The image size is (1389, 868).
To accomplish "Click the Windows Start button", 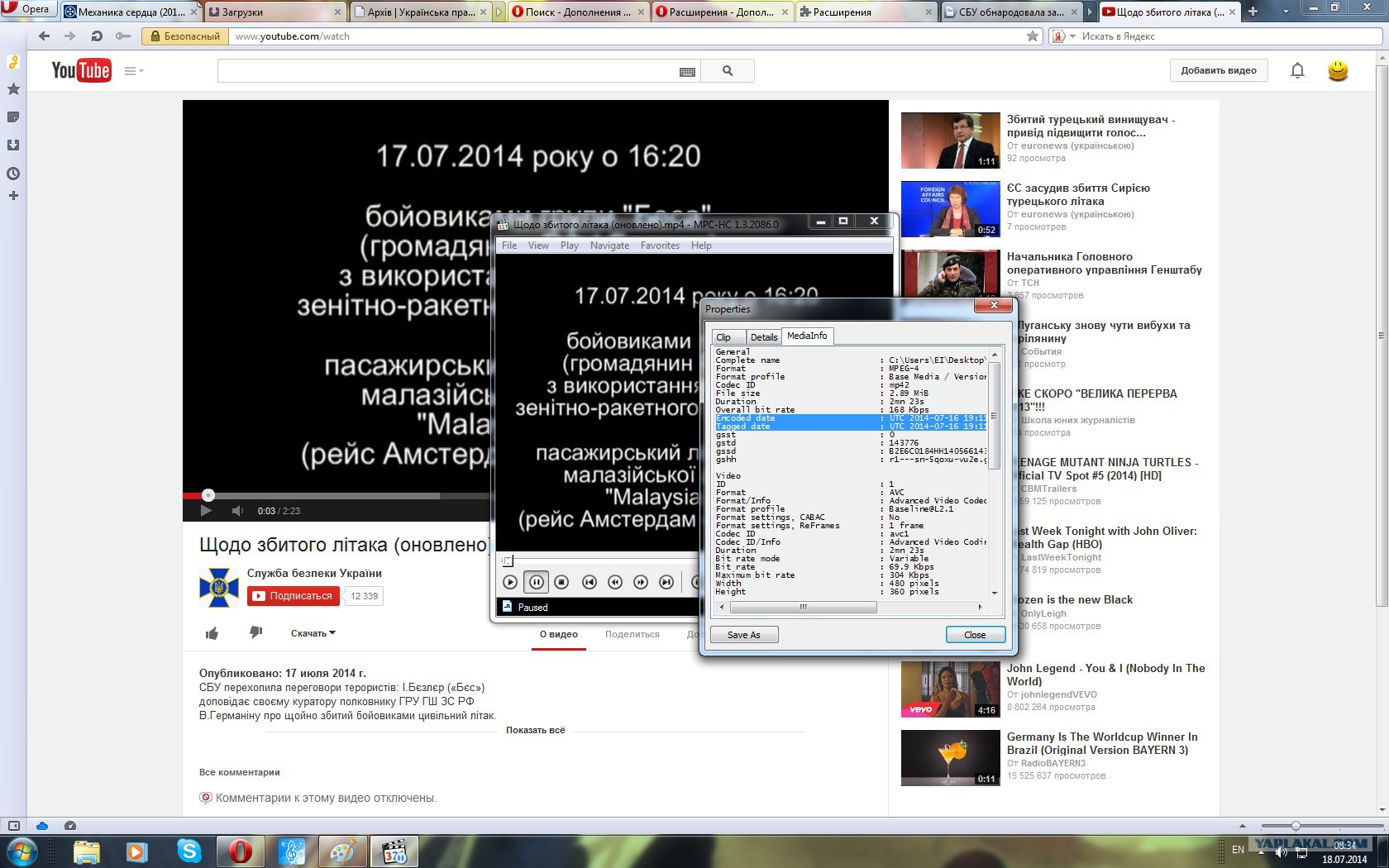I will [21, 851].
